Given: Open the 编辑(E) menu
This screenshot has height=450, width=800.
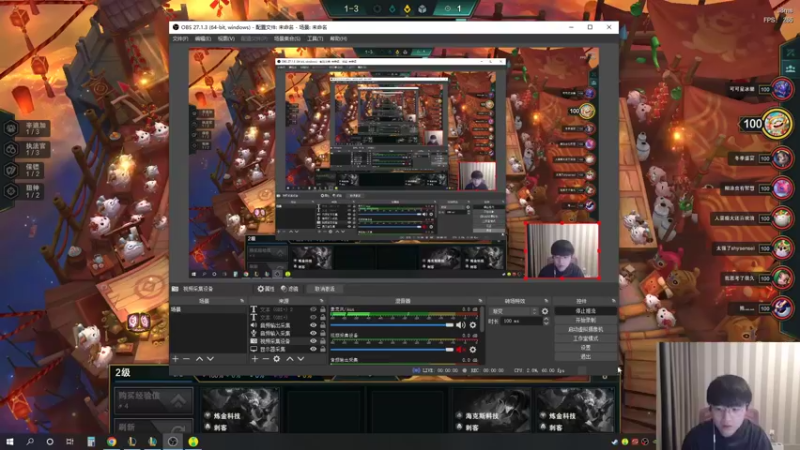Looking at the screenshot, I should [203, 39].
